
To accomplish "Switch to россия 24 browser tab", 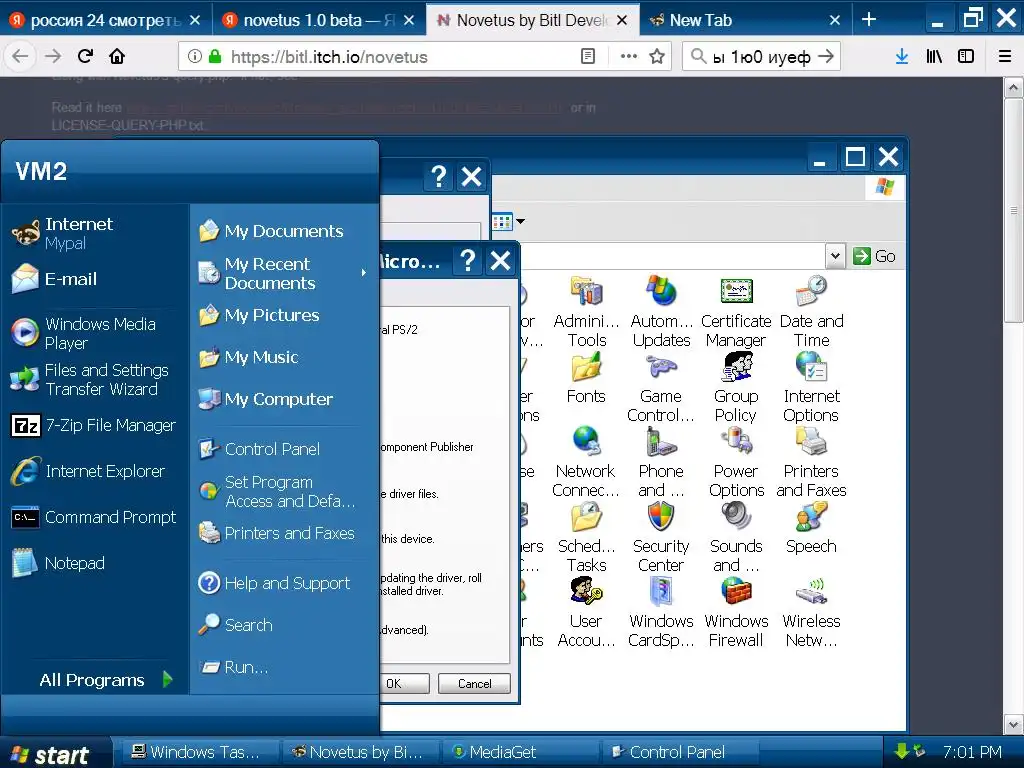I will [106, 20].
